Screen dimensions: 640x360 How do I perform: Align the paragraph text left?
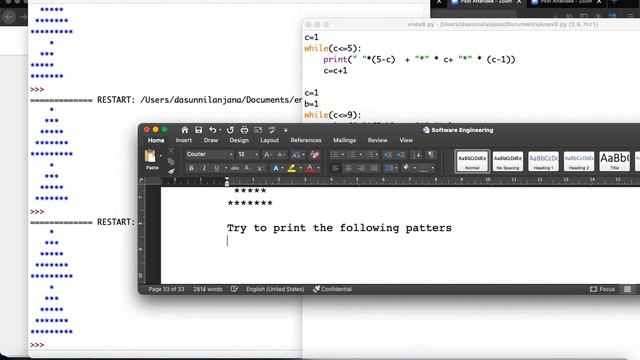pos(336,168)
